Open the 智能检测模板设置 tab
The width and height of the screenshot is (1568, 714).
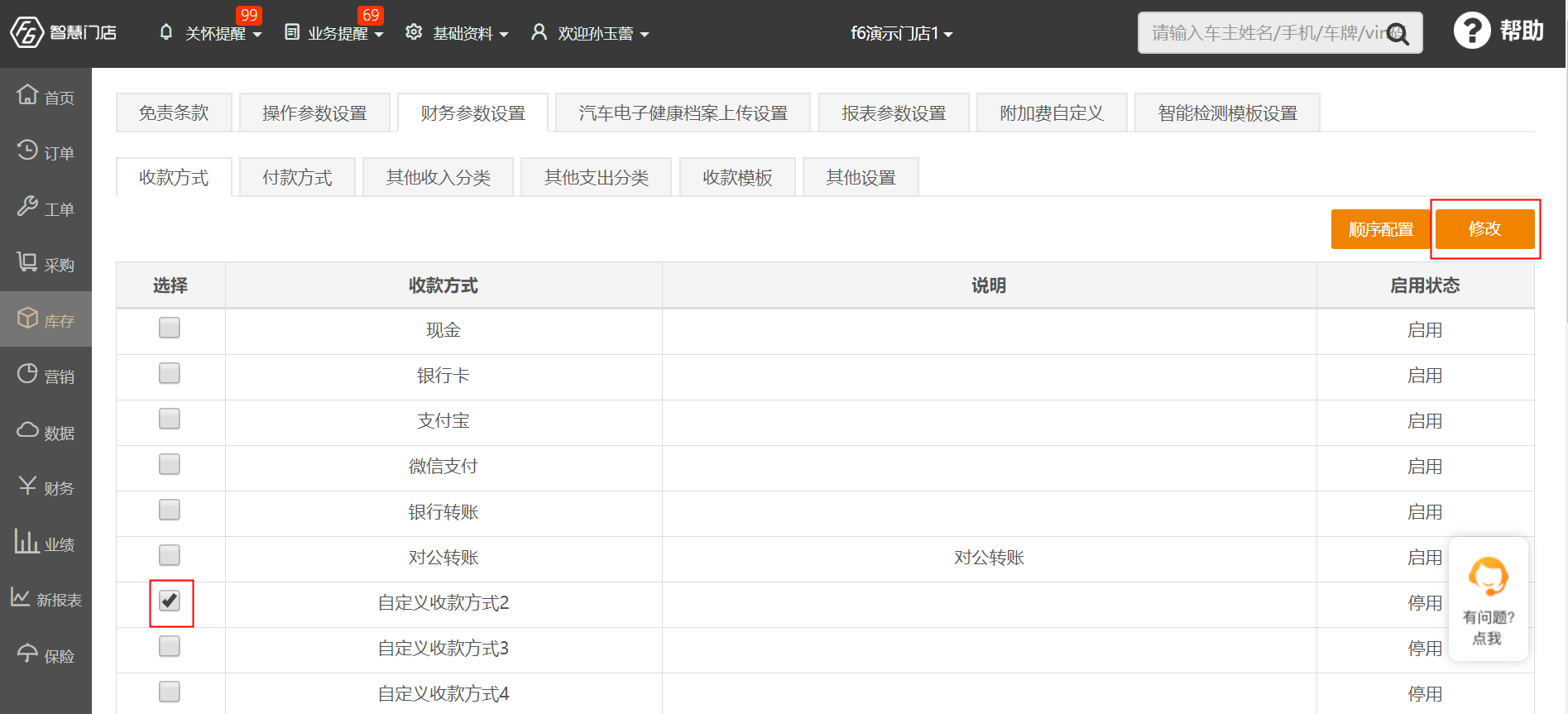coord(1227,113)
